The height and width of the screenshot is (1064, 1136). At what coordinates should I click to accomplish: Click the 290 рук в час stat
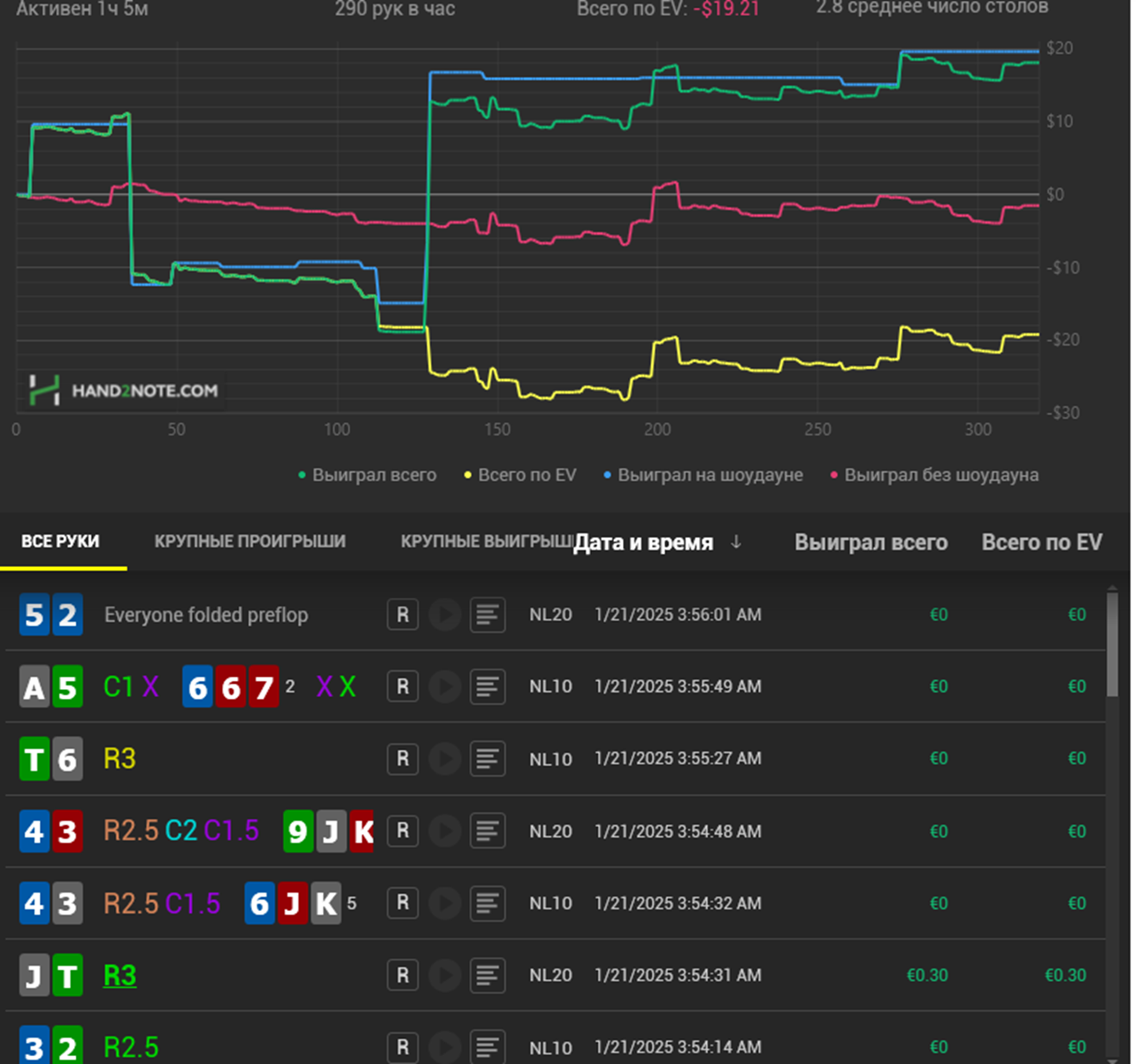point(395,10)
